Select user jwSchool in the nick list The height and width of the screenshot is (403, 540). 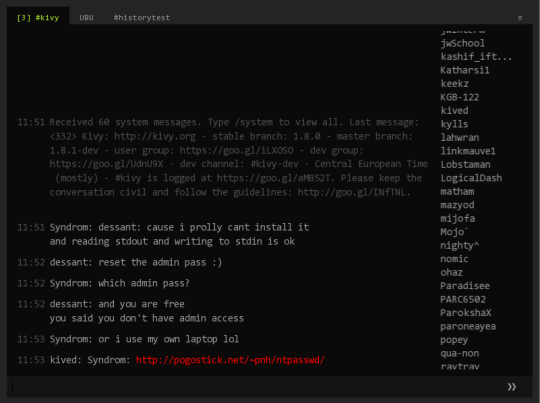tap(463, 43)
